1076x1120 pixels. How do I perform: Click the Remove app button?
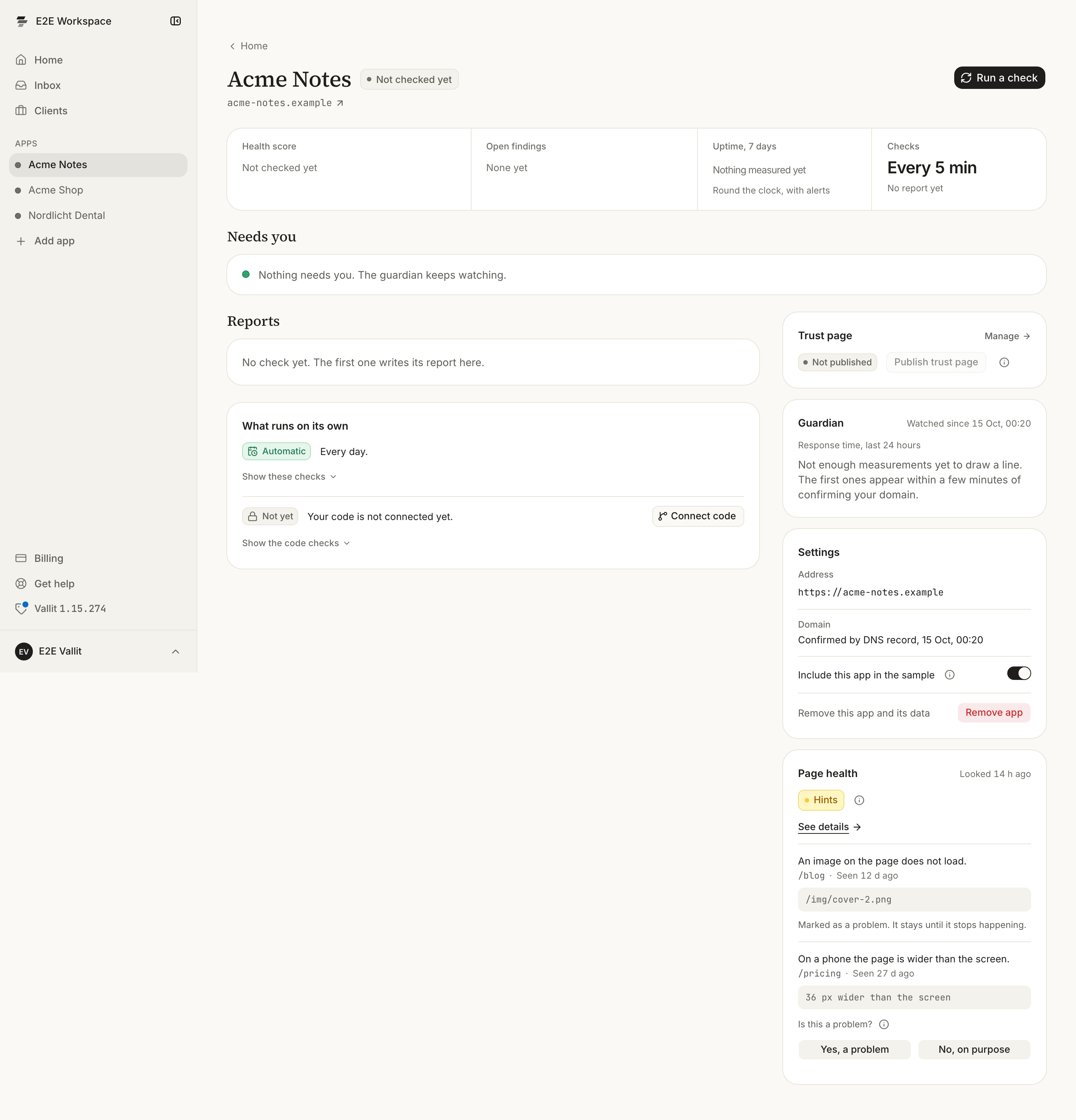(994, 712)
